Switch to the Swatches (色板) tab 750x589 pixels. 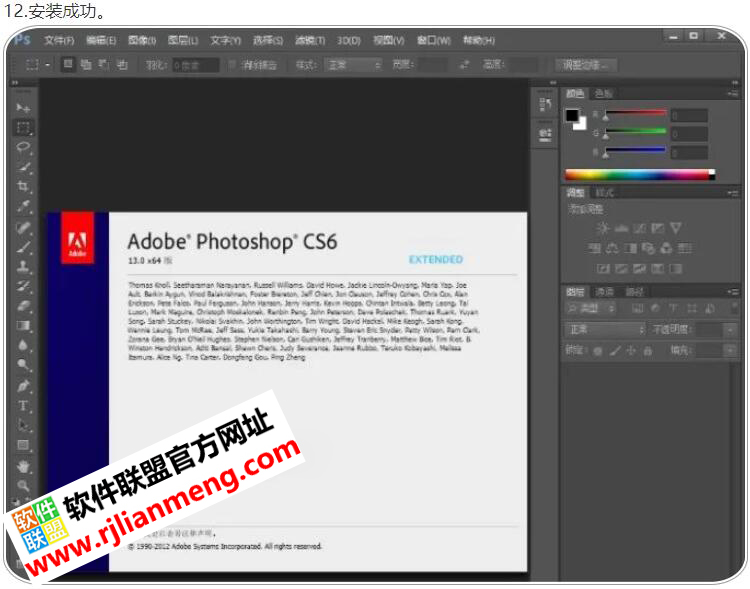coord(603,93)
